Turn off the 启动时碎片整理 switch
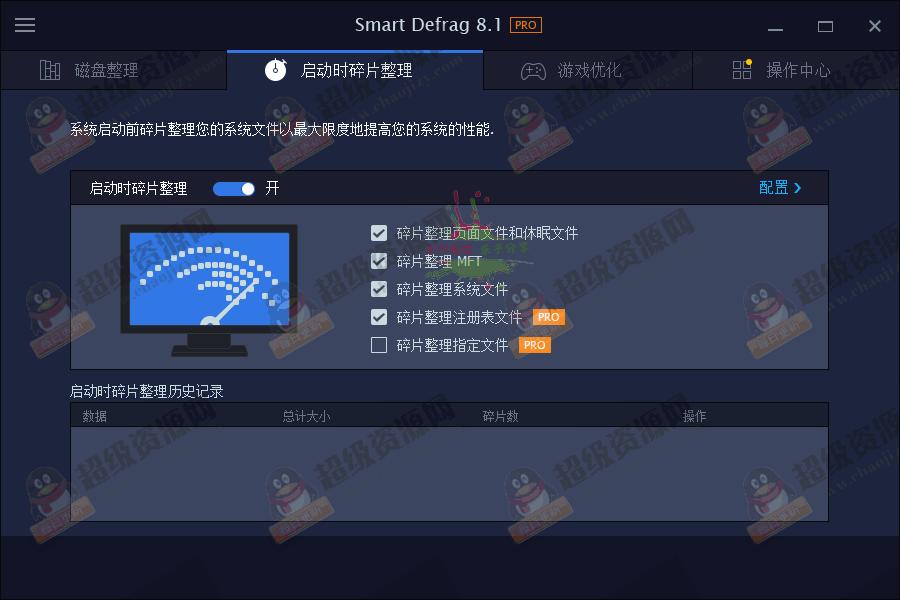900x600 pixels. 234,189
